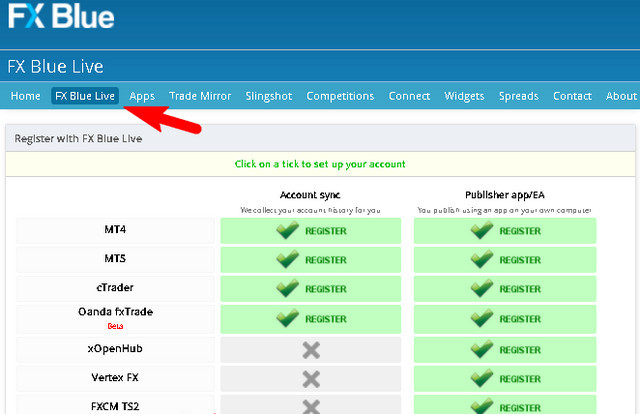Click MT4 Account sync green tick
This screenshot has height=414, width=640.
288,230
